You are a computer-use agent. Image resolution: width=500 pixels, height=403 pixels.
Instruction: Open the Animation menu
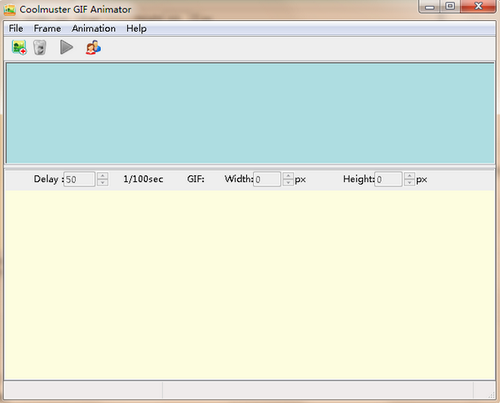point(94,28)
